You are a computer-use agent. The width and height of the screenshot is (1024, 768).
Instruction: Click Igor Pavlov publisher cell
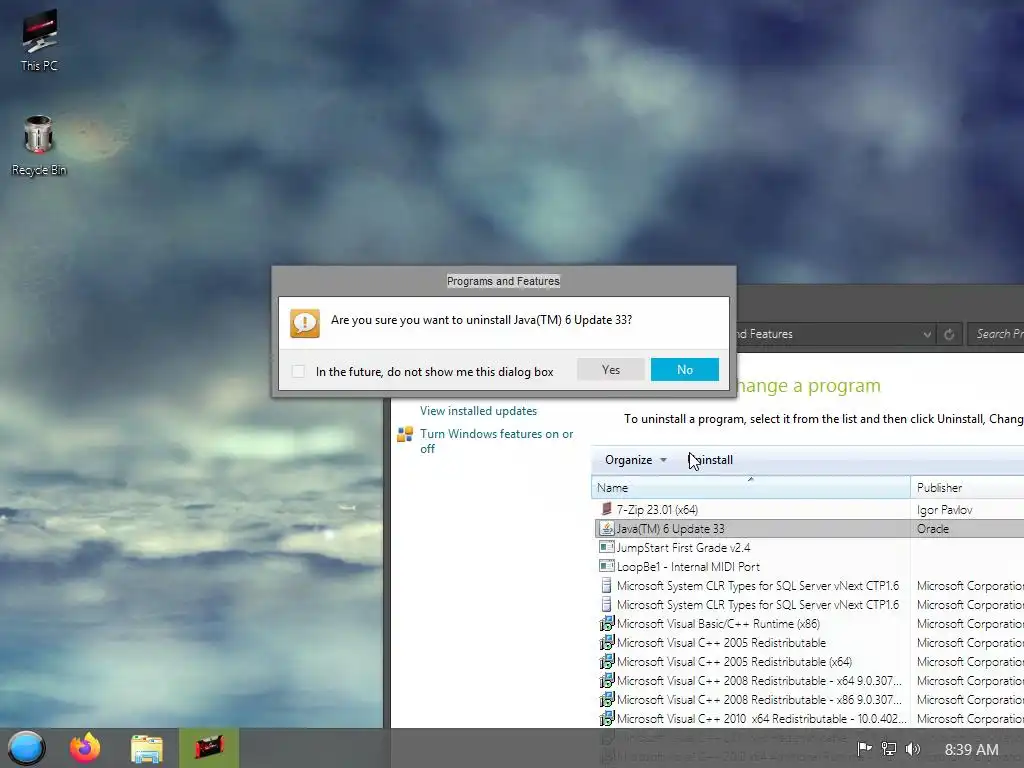pos(944,510)
